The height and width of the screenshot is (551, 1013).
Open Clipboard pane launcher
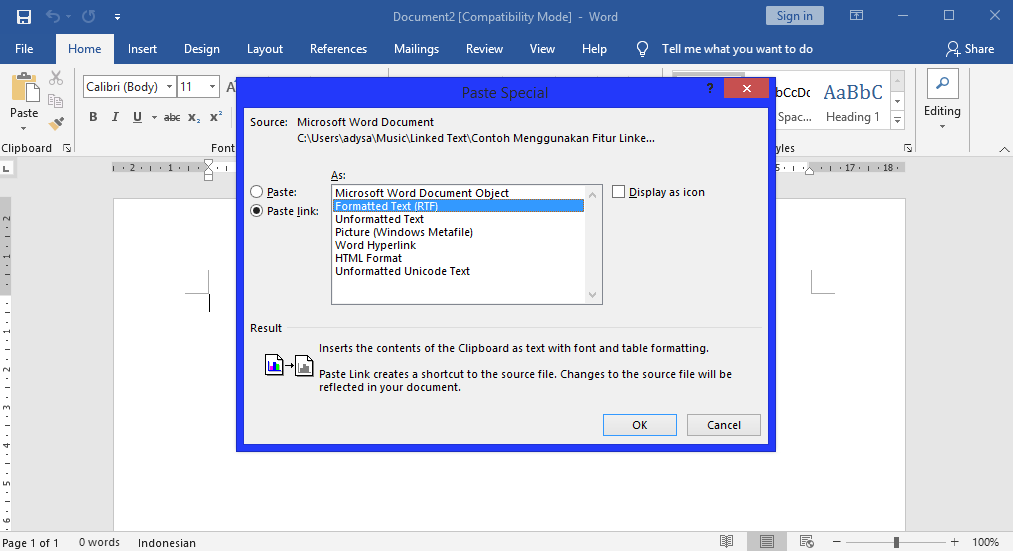coord(67,148)
